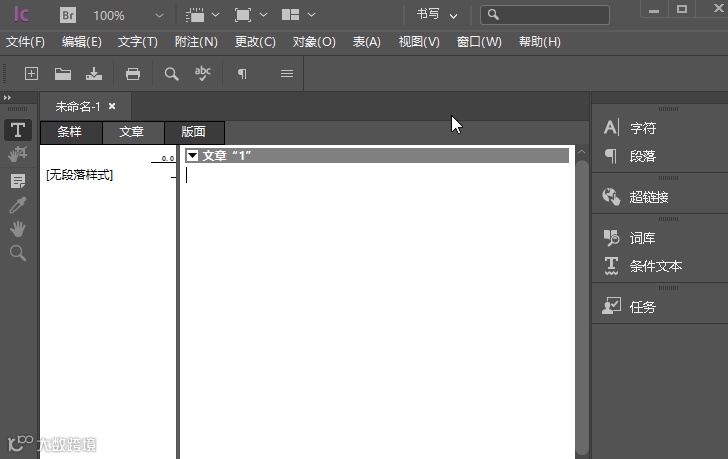Select the Position tool

point(18,154)
